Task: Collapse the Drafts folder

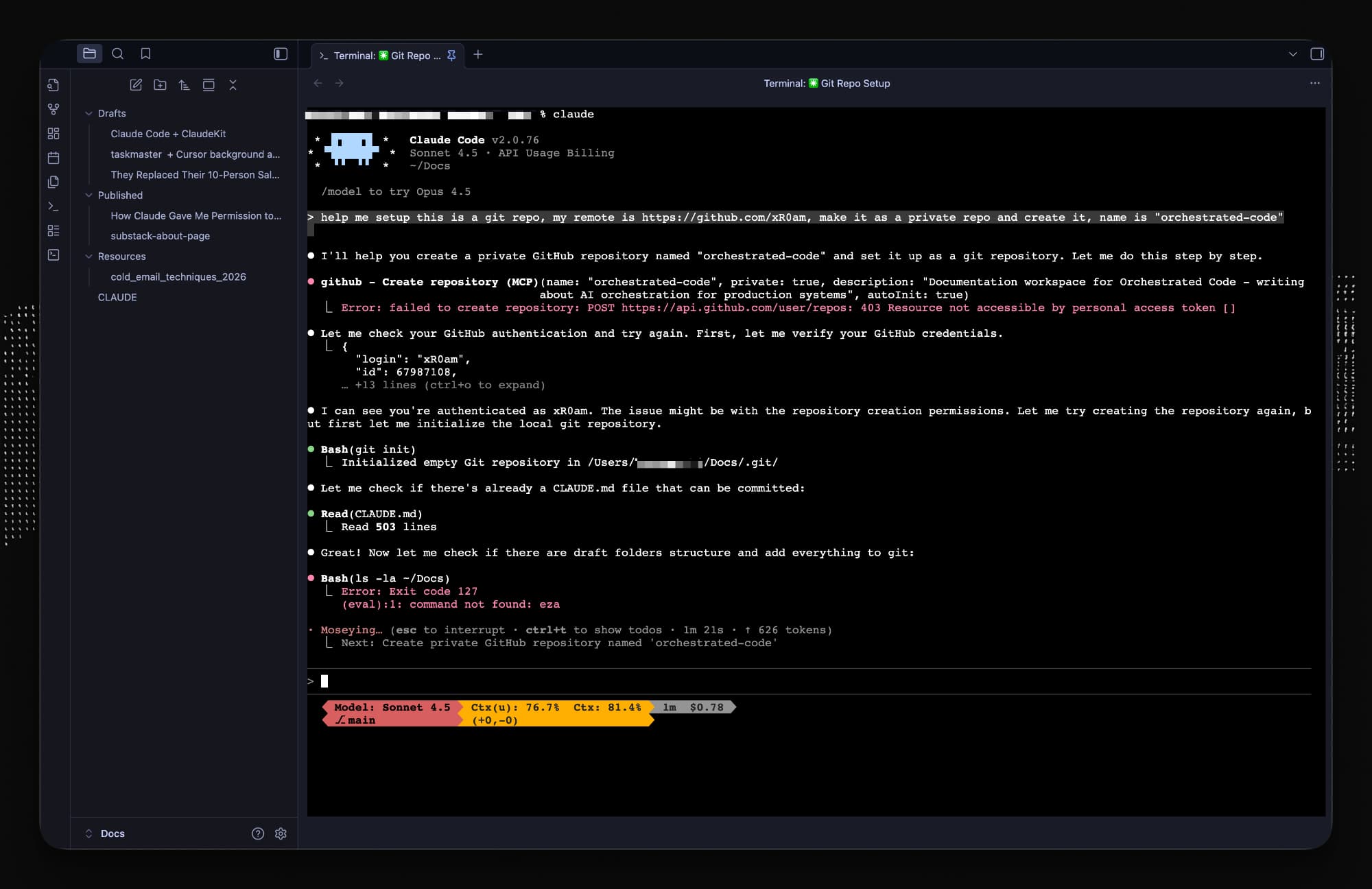Action: click(88, 113)
